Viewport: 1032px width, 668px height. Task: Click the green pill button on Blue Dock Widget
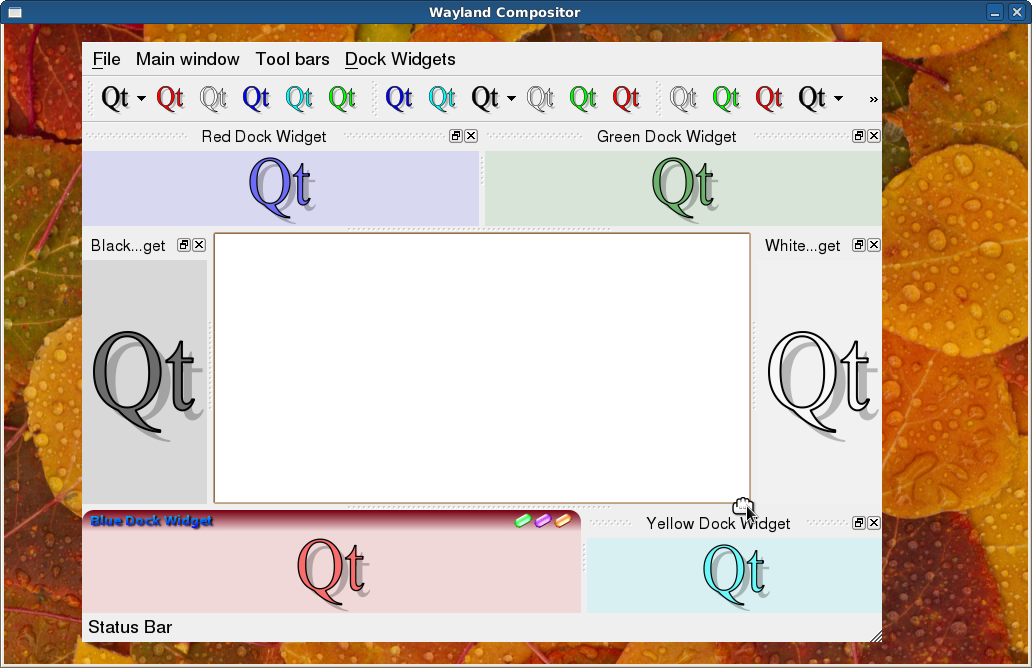522,521
